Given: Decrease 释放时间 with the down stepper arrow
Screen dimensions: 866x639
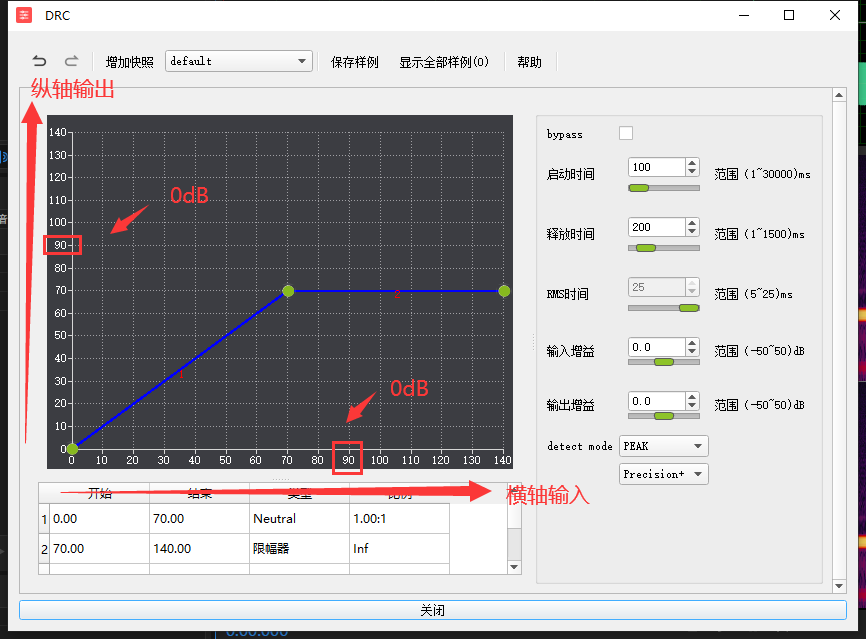Looking at the screenshot, I should click(692, 232).
